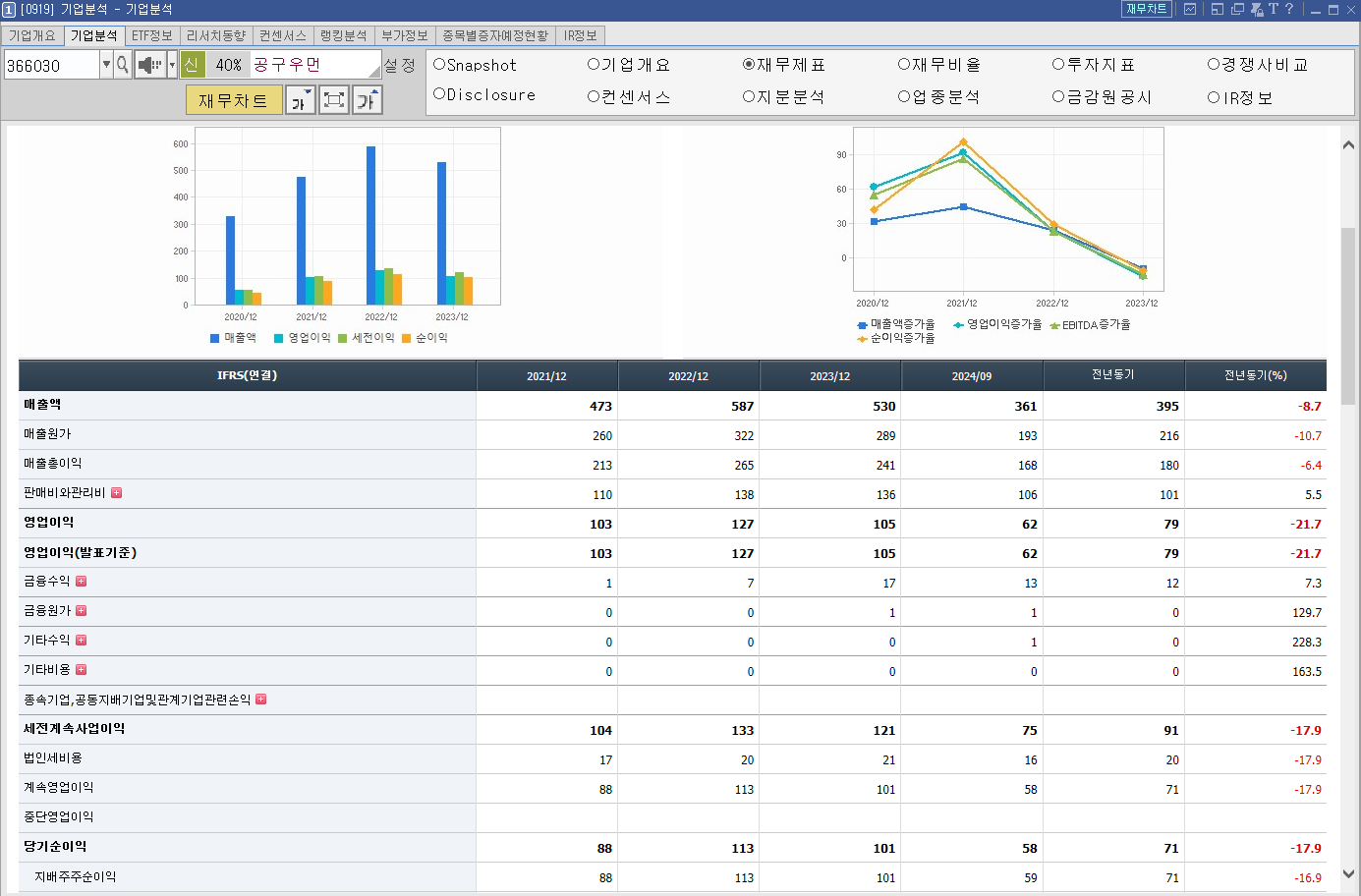Viewport: 1361px width, 896px height.
Task: Click the stock code search magnifier icon
Action: click(123, 66)
